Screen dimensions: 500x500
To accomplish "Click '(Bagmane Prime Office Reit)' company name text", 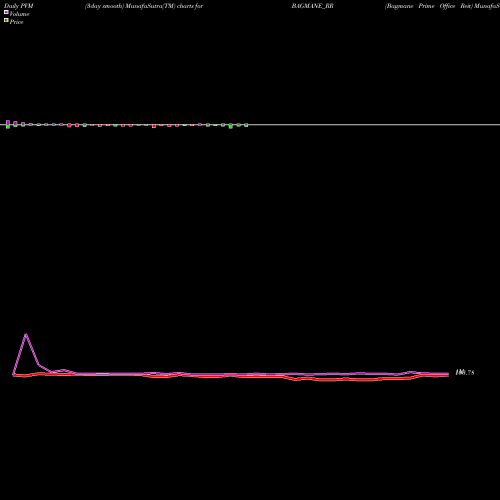I will point(429,6).
